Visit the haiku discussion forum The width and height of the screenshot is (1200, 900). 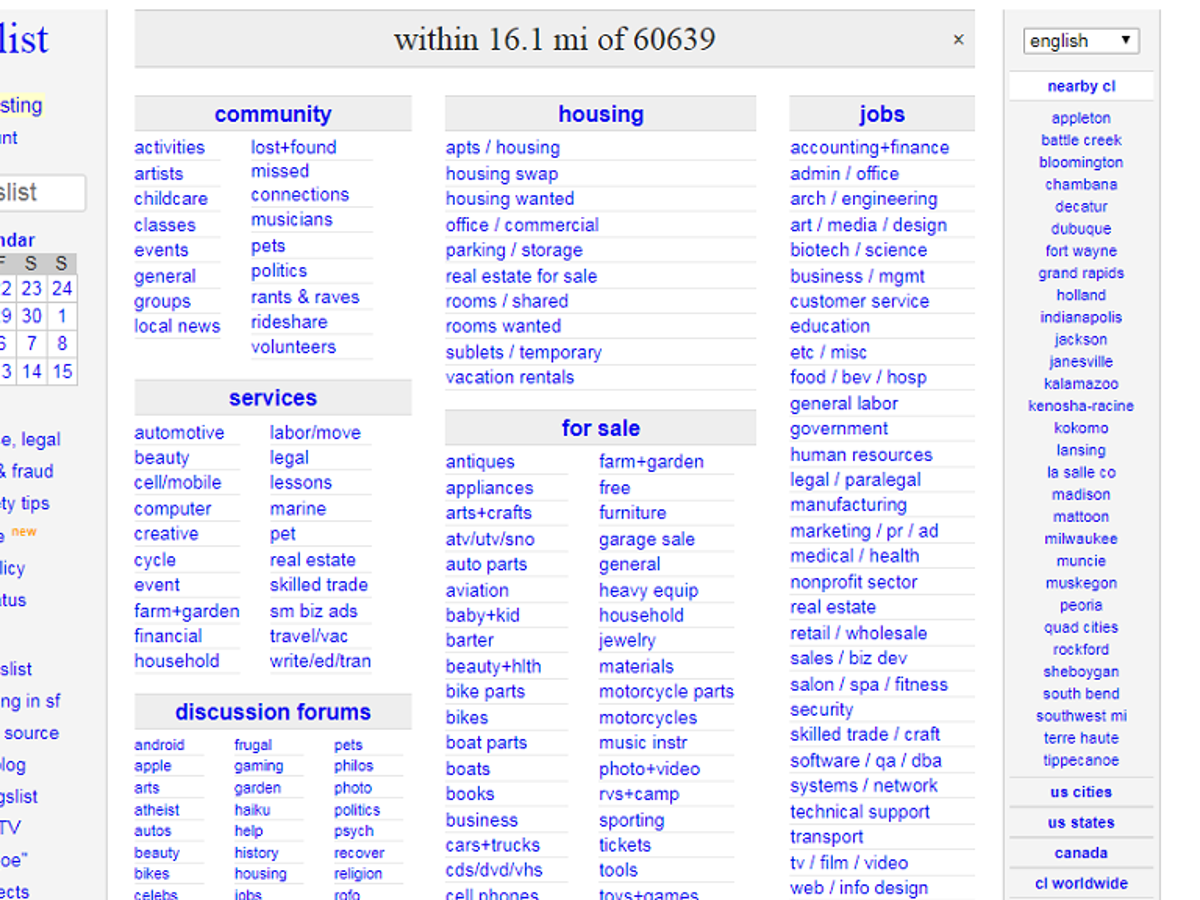click(252, 810)
